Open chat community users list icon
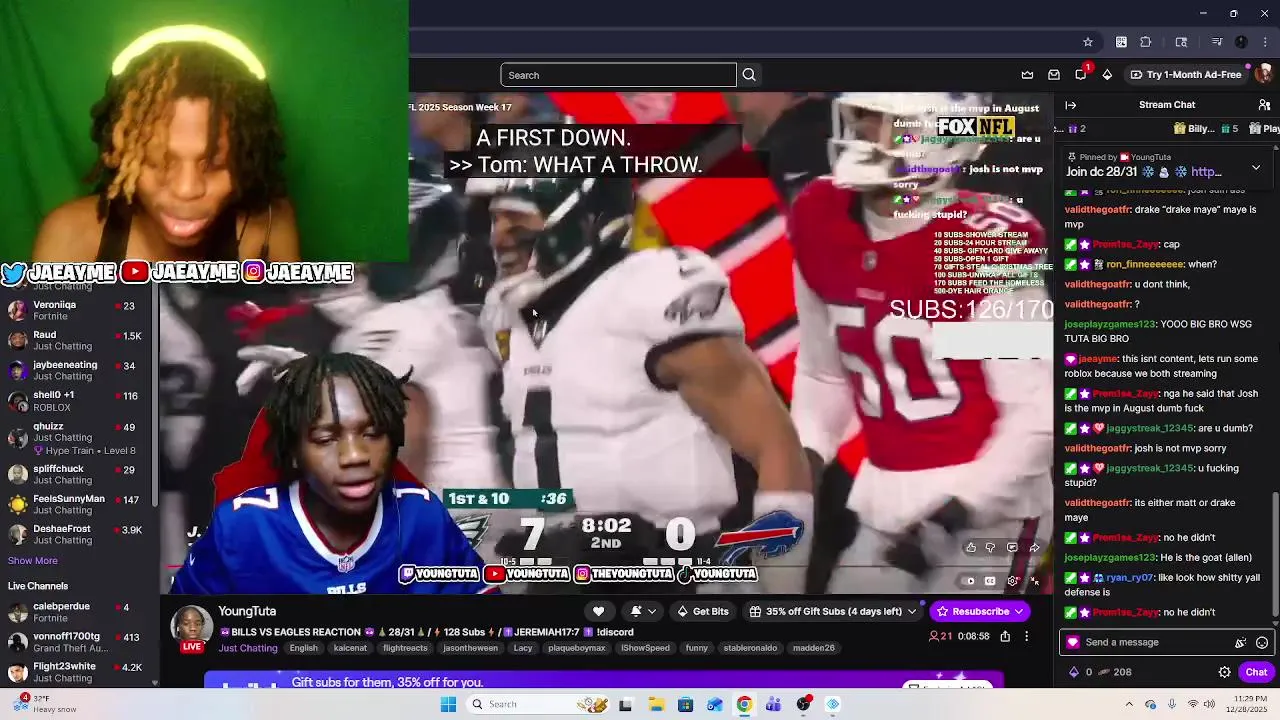This screenshot has height=720, width=1280. 1264,105
